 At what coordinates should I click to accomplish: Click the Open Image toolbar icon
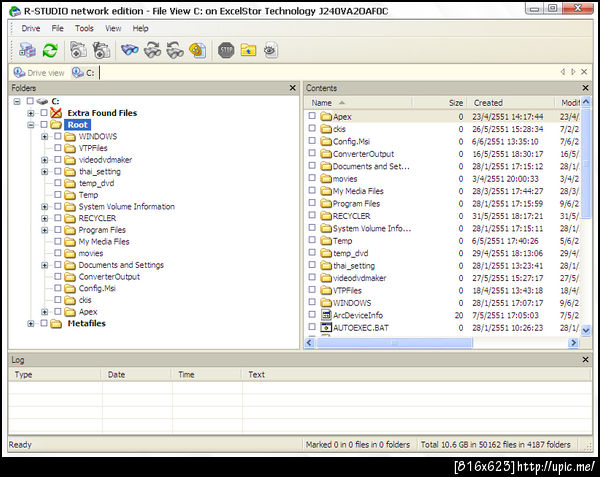[101, 50]
